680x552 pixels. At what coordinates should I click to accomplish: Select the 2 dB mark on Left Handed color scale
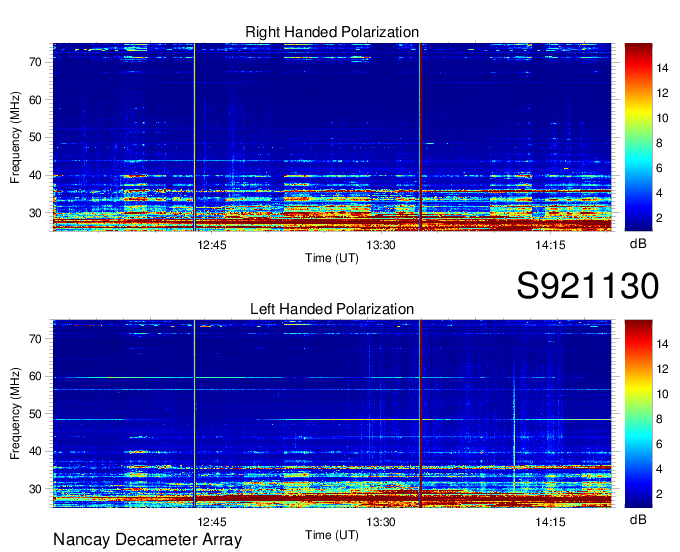click(659, 494)
